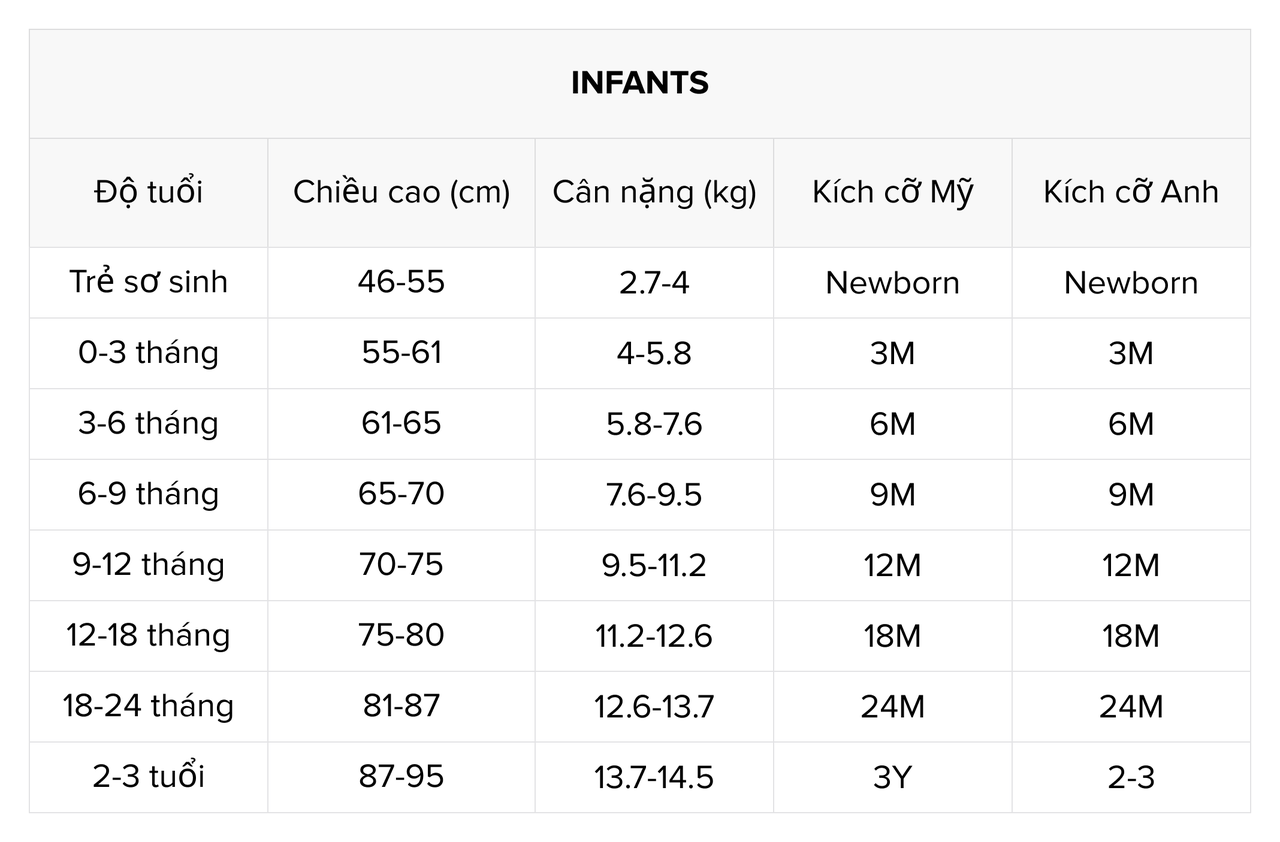The height and width of the screenshot is (842, 1280).
Task: Select the weight cell "12.6-13.7"
Action: [x=654, y=707]
